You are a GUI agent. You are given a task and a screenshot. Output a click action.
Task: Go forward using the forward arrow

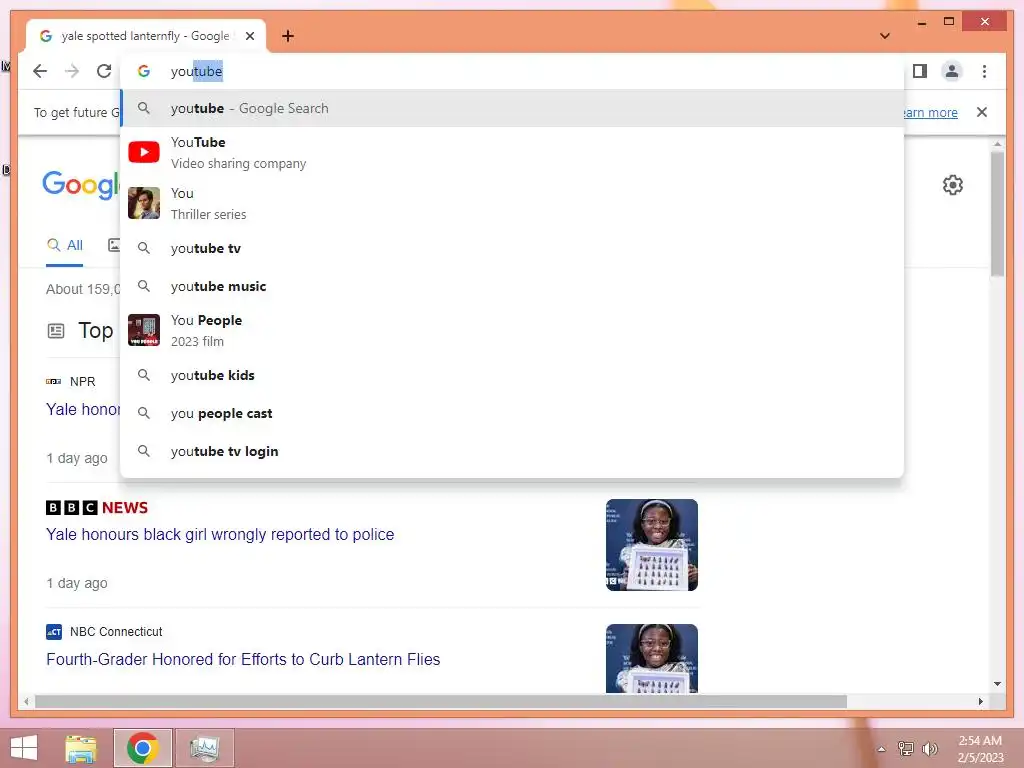pos(72,71)
